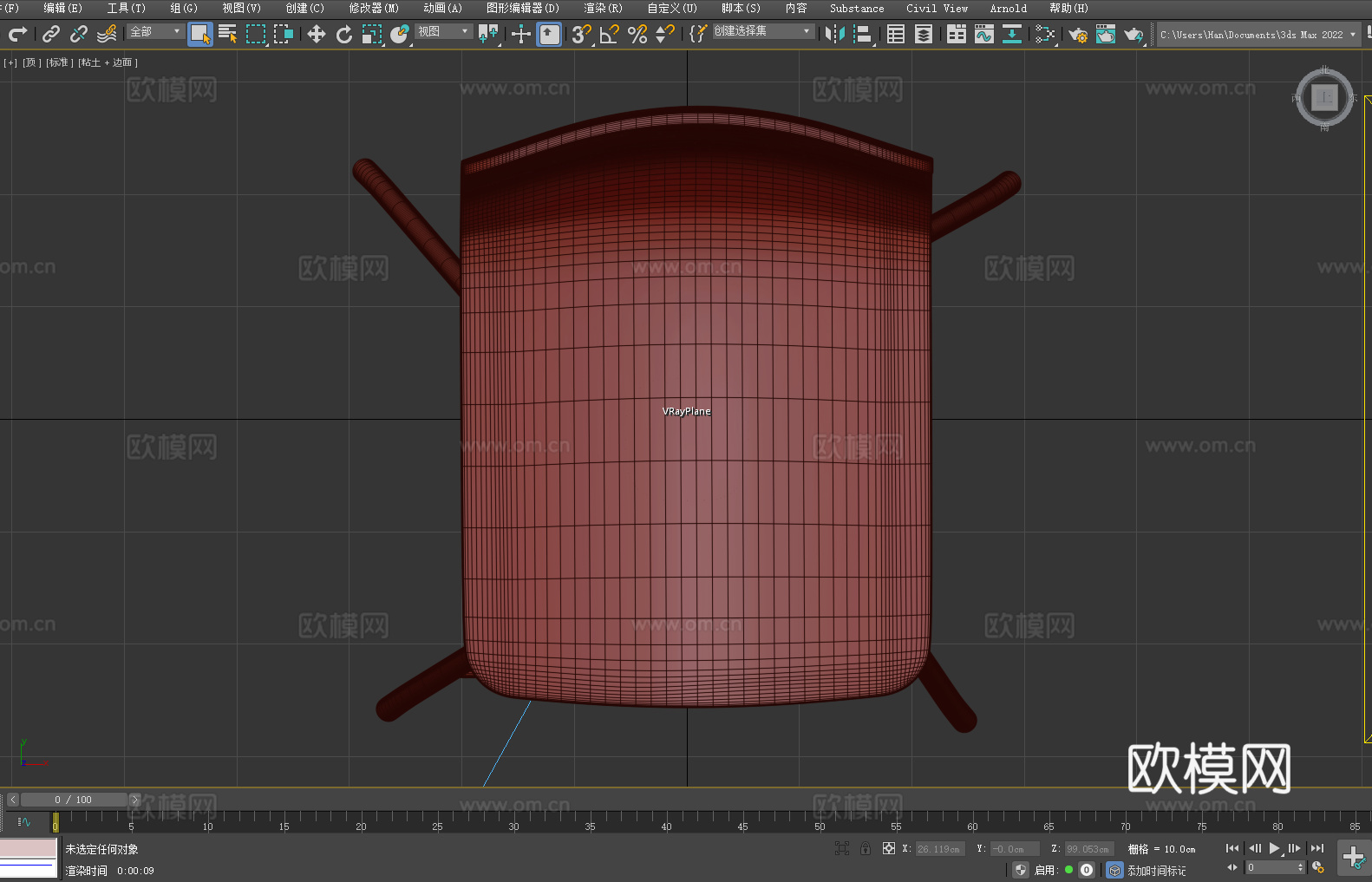Select the Rotate tool

pyautogui.click(x=344, y=34)
